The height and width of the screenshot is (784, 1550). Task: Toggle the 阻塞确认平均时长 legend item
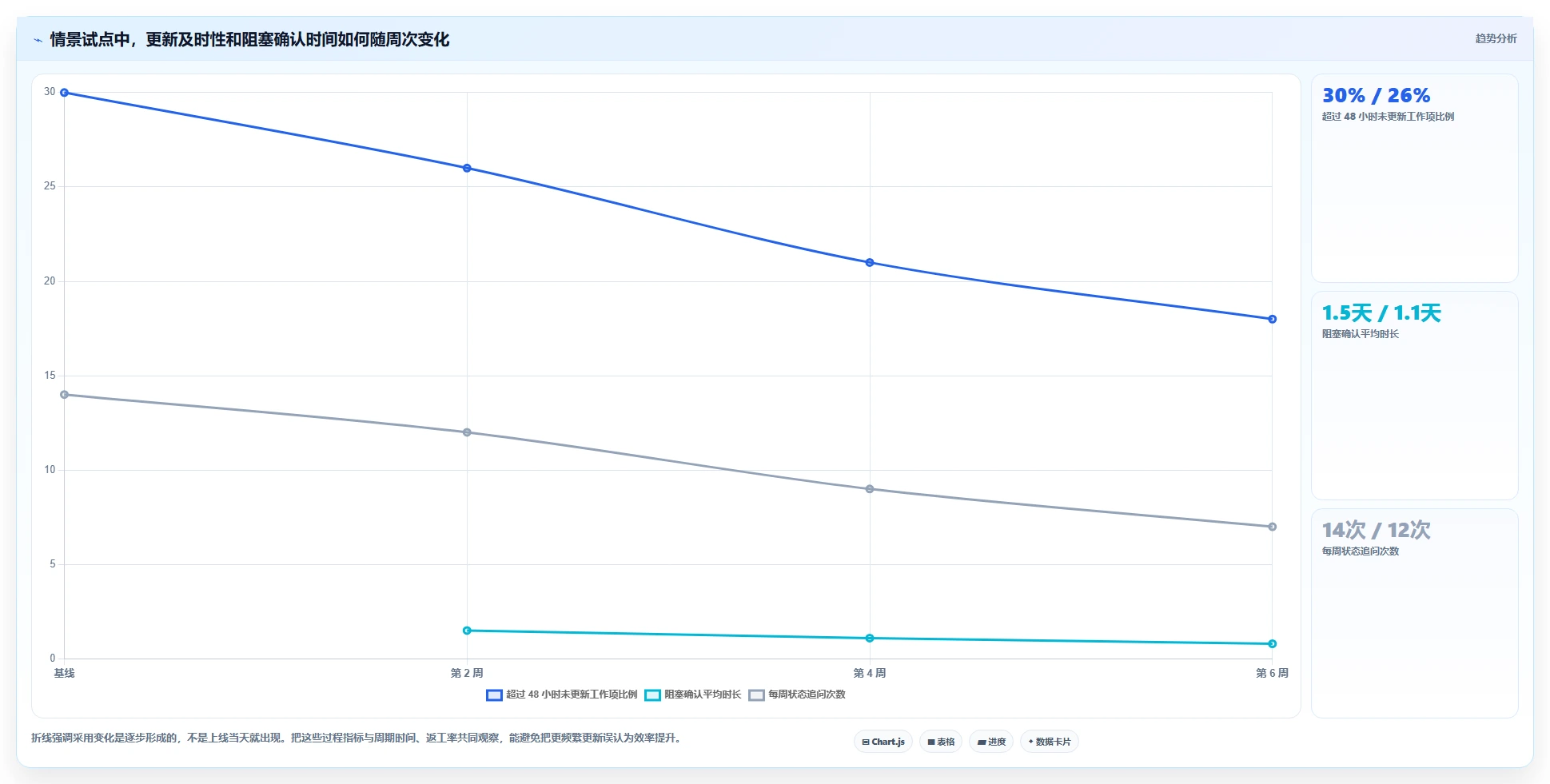point(692,694)
